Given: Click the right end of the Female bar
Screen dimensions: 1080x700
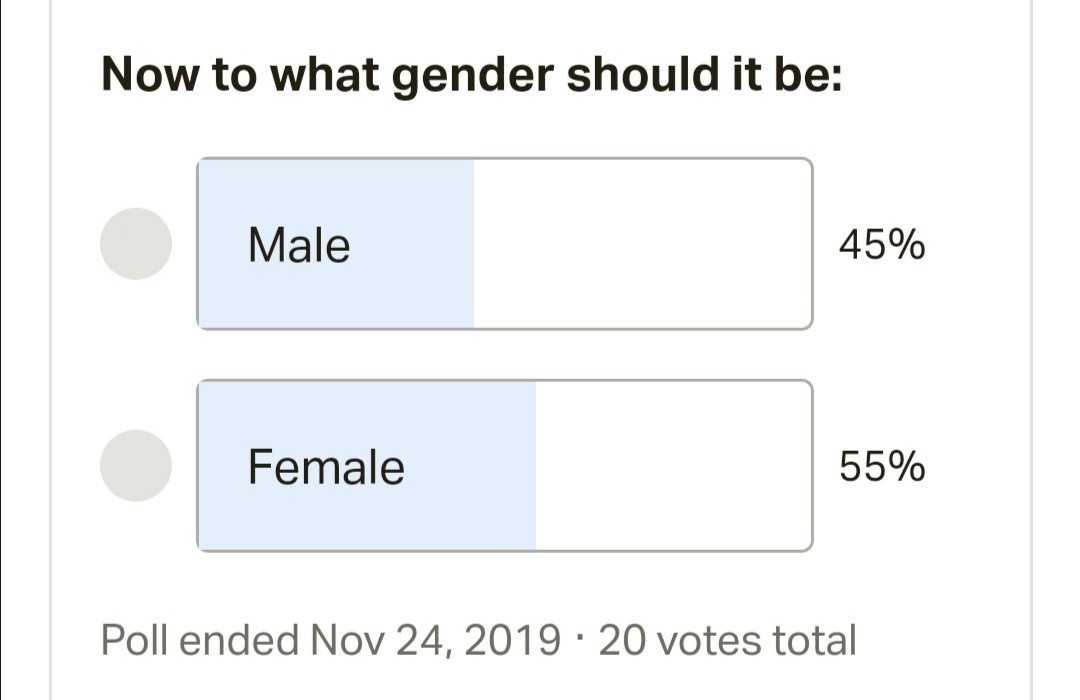Looking at the screenshot, I should pos(795,466).
